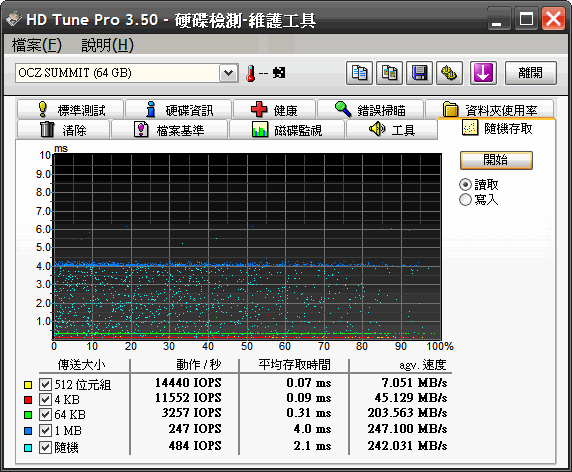Open the 檔案(F) menu

tap(36, 45)
